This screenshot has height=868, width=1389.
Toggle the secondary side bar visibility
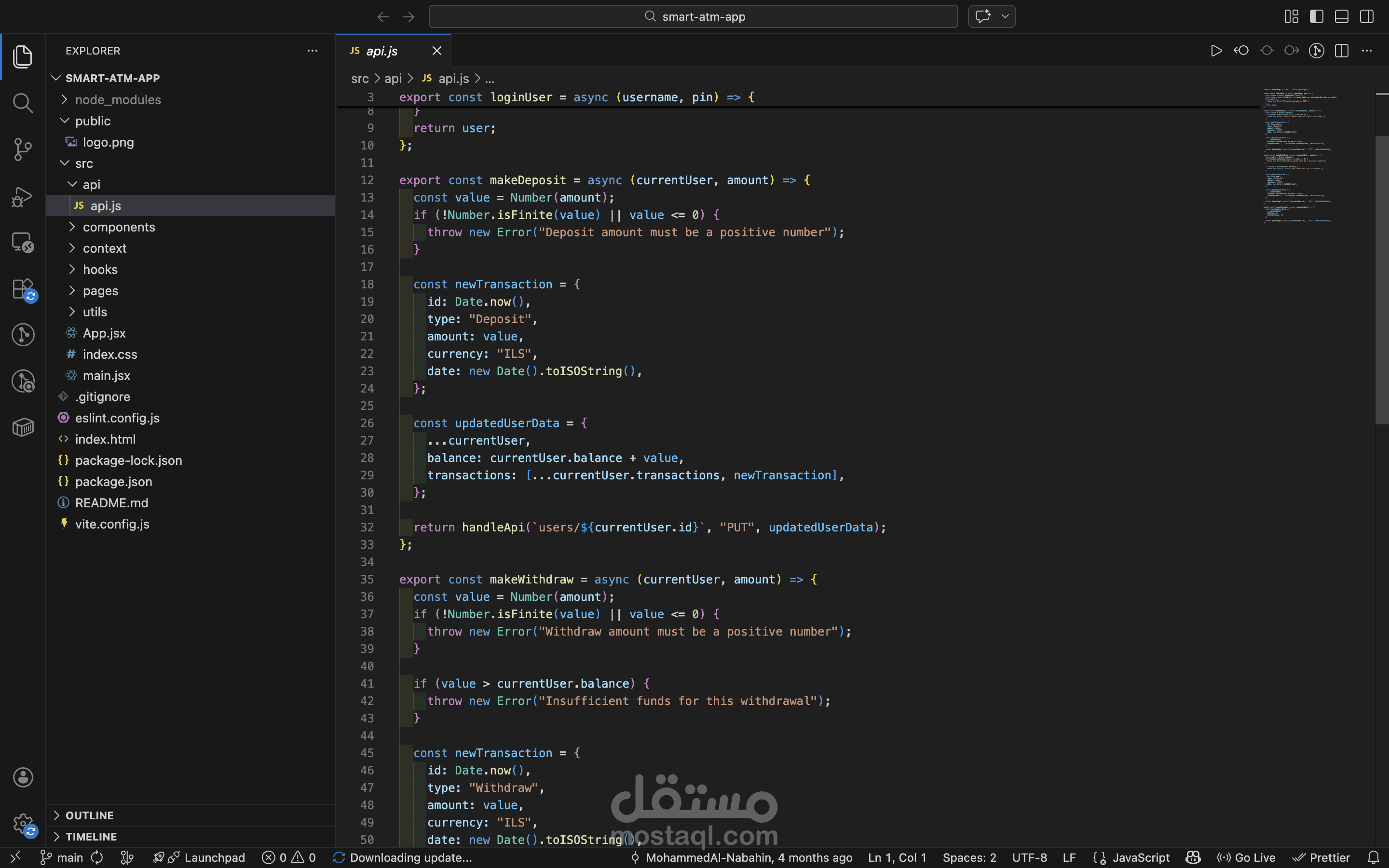click(1367, 17)
